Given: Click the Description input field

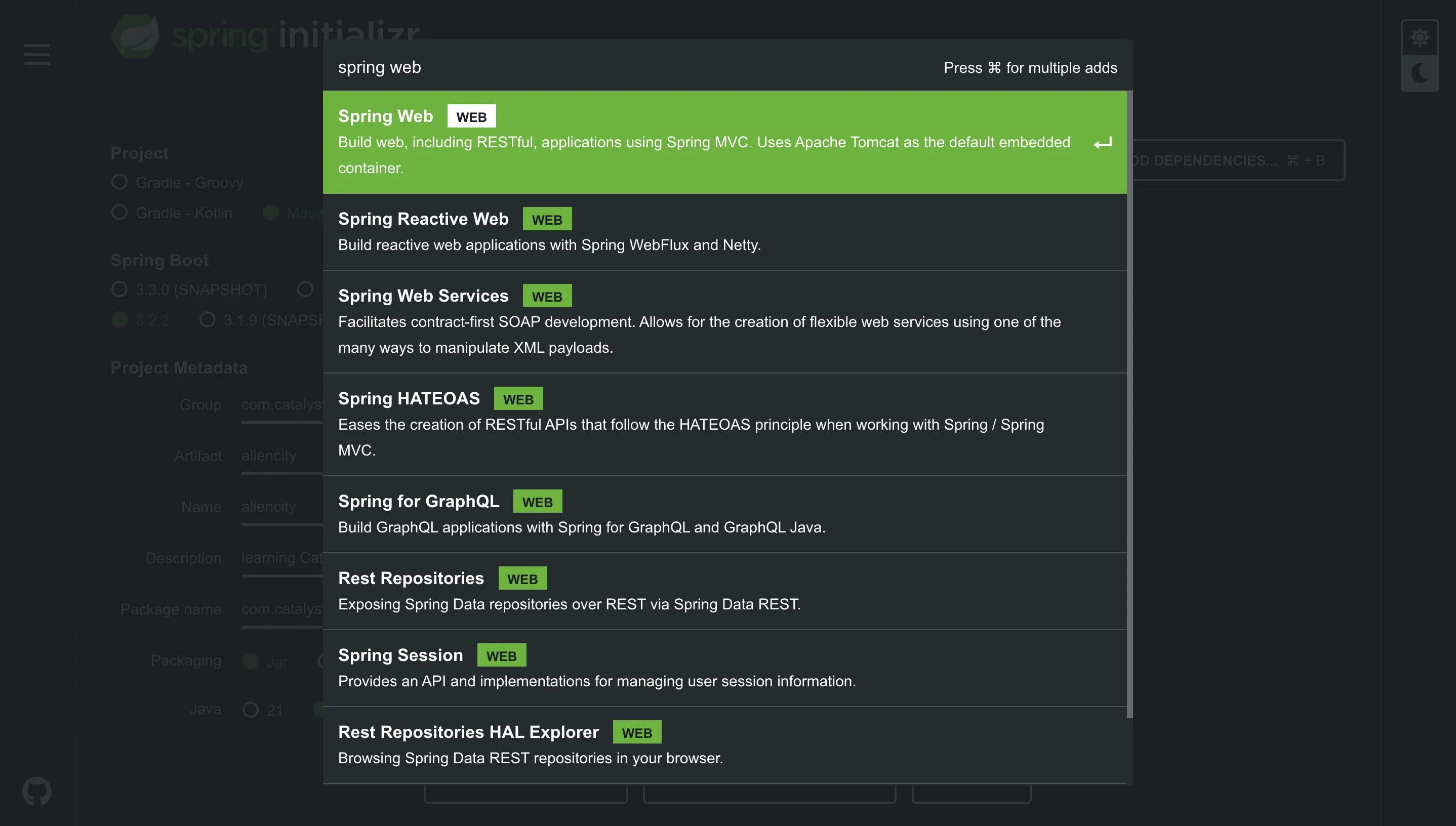Looking at the screenshot, I should 282,559.
